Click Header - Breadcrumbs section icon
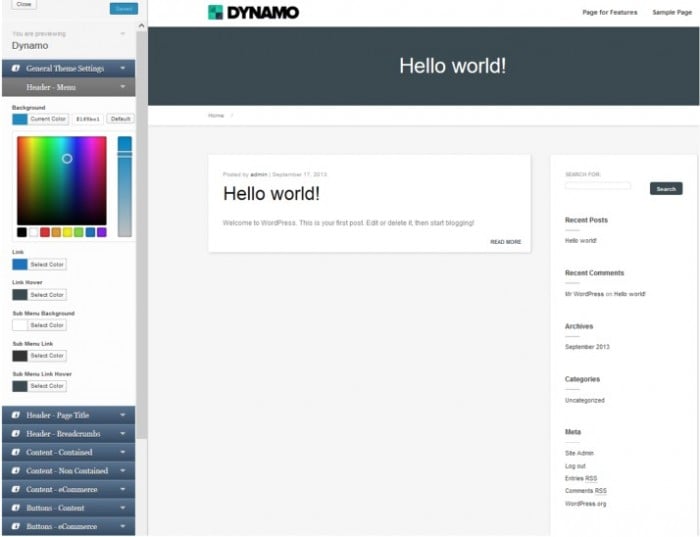The height and width of the screenshot is (537, 700). 16,433
